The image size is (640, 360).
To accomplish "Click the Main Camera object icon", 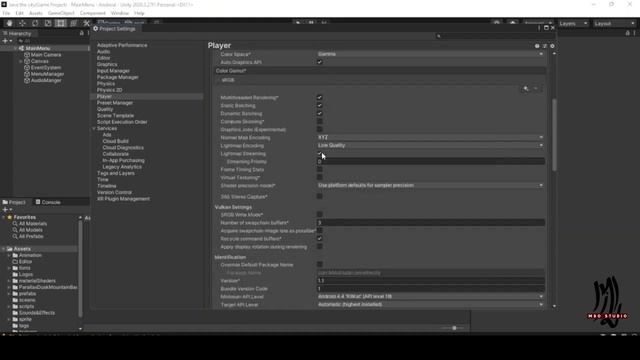I will pyautogui.click(x=27, y=55).
